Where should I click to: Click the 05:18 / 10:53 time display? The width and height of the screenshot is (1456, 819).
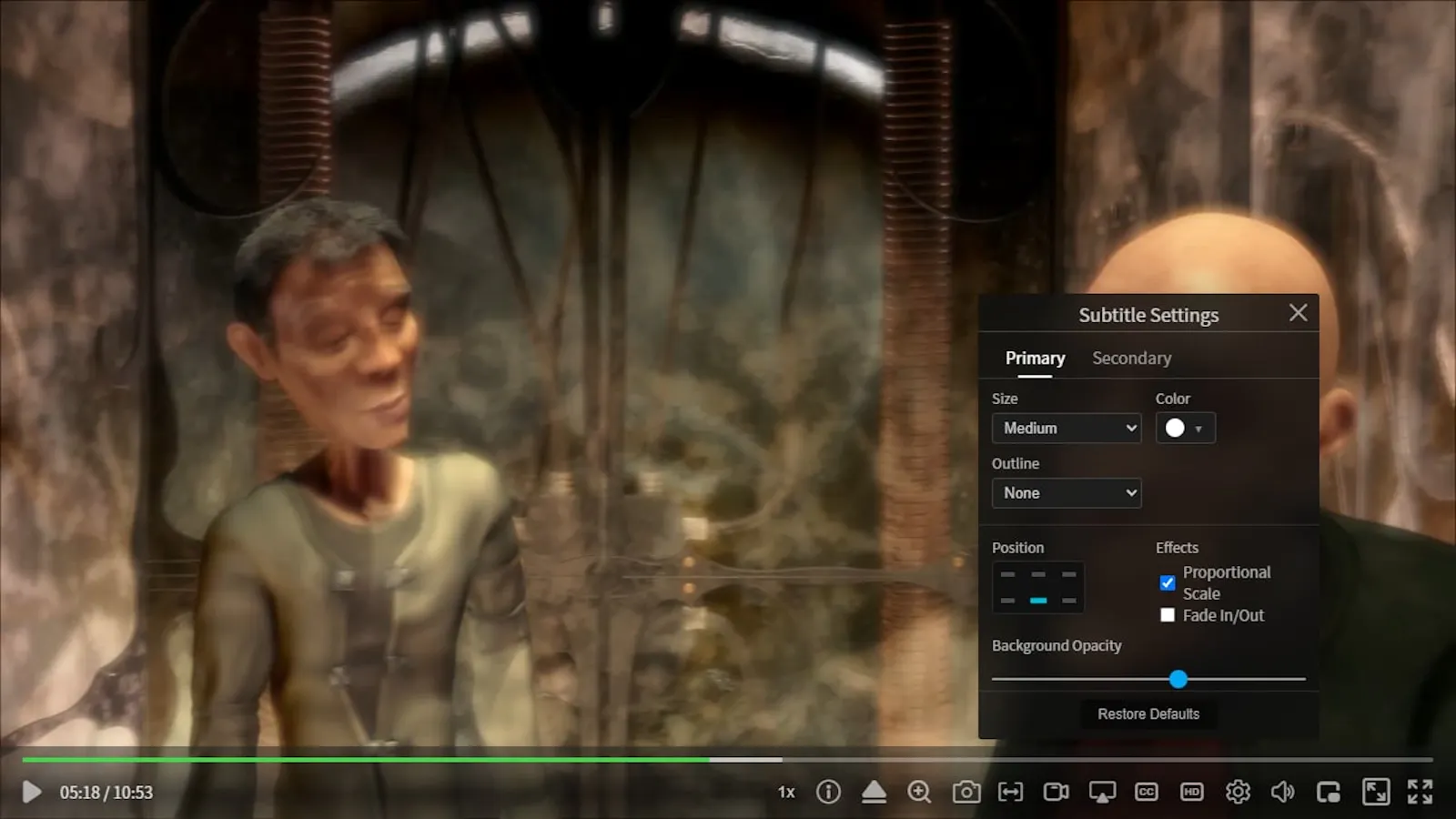106,793
